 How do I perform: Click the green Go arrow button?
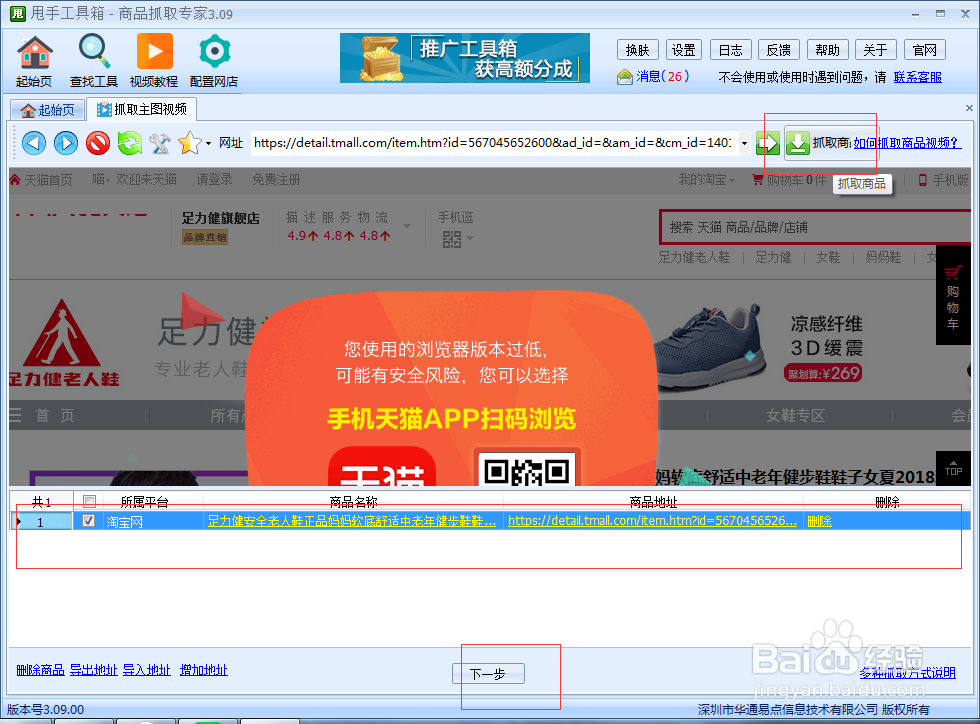pos(768,143)
